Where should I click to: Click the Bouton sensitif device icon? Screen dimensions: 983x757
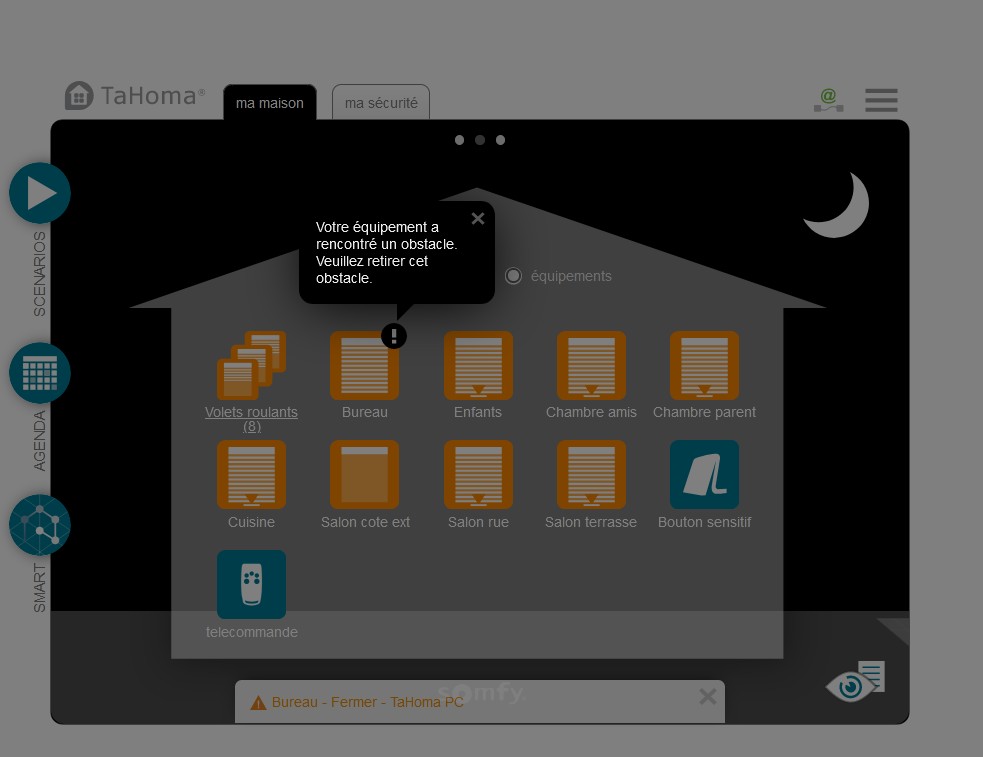[704, 475]
